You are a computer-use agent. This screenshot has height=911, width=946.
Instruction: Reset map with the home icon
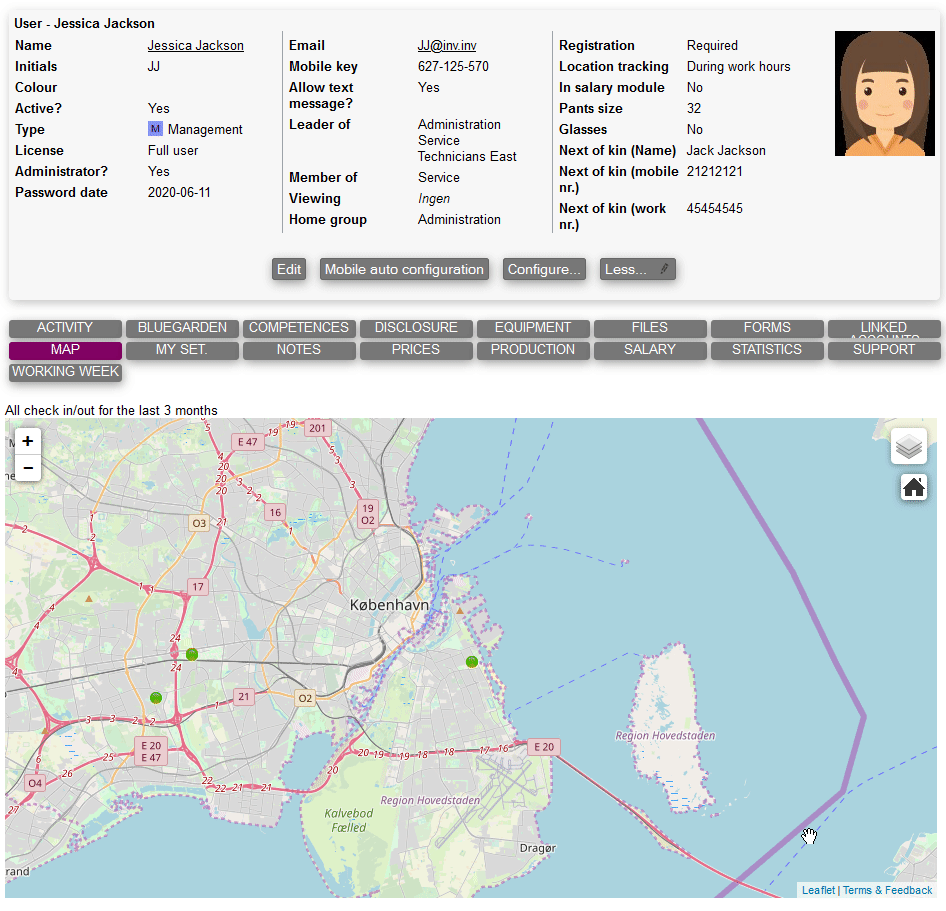tap(913, 488)
